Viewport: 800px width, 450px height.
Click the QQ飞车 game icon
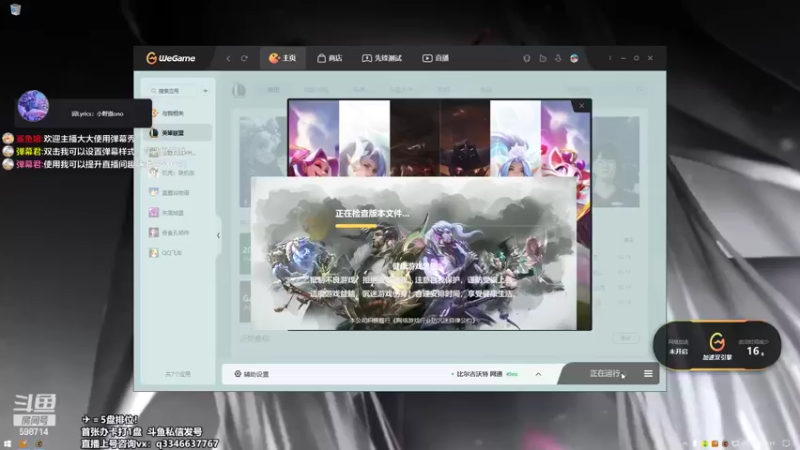coord(154,253)
